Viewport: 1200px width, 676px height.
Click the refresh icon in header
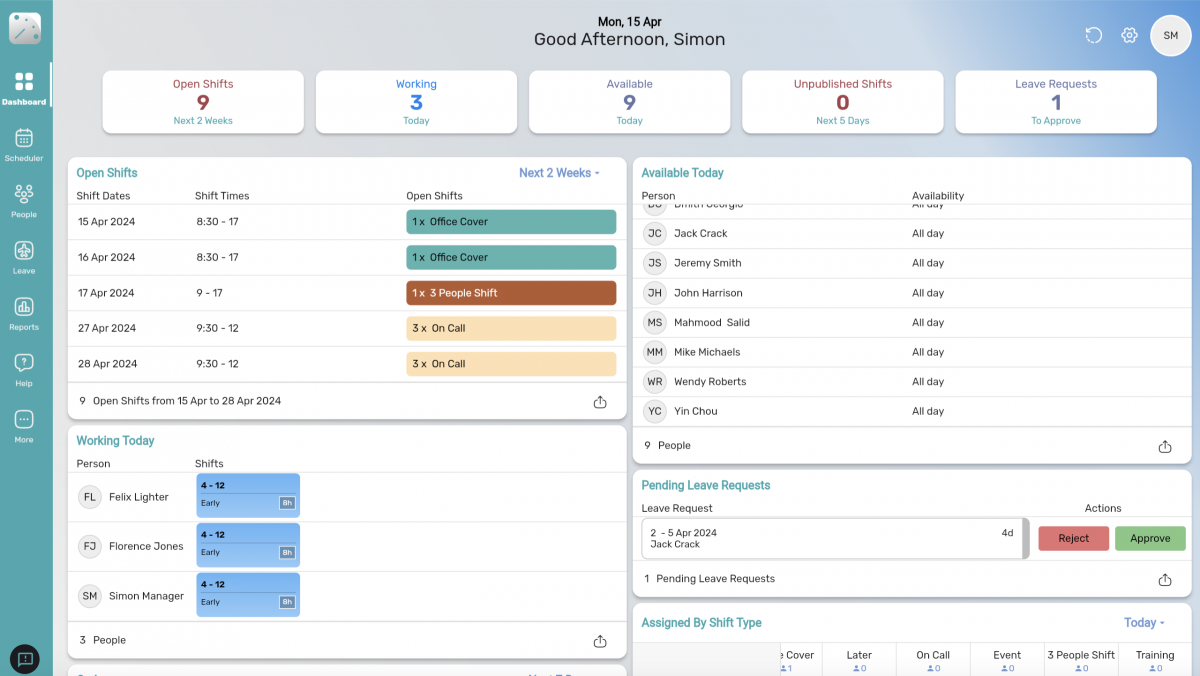(x=1094, y=36)
